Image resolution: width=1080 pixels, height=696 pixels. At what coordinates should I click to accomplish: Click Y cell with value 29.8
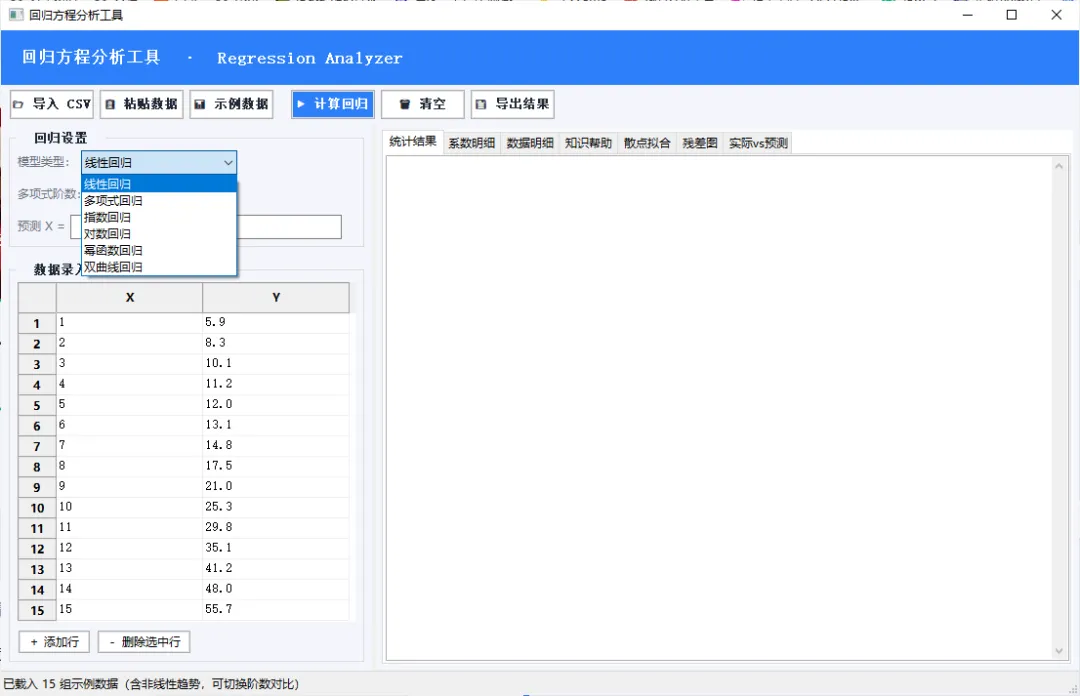(276, 528)
